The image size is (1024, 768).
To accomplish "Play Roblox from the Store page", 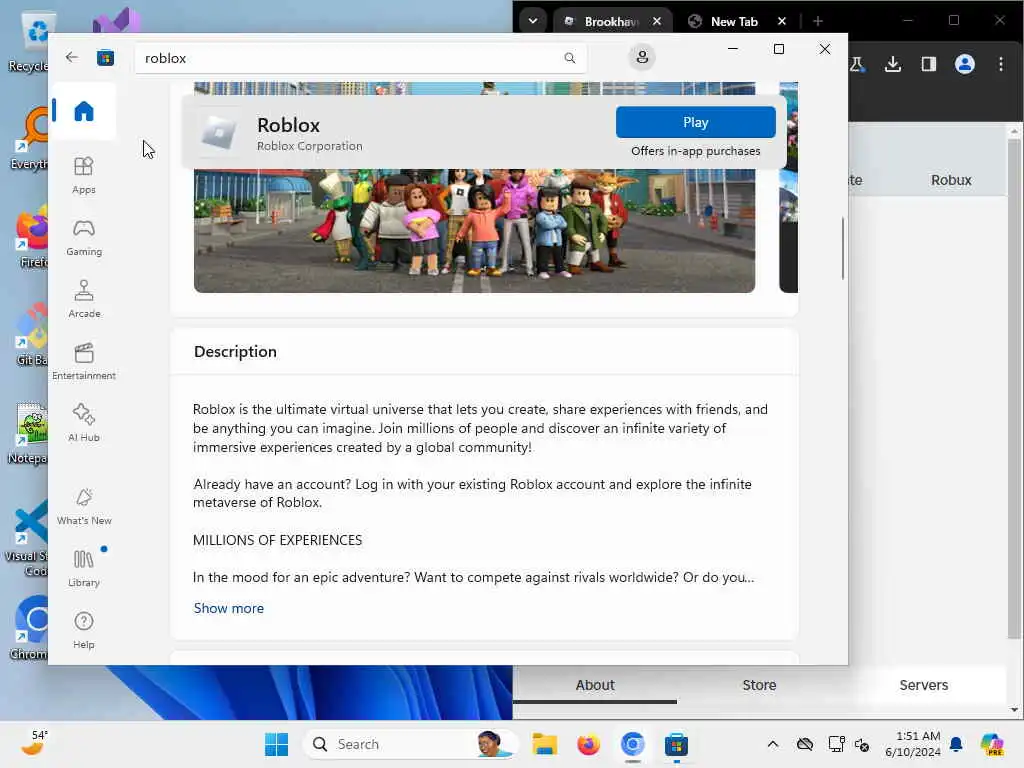I will point(696,123).
